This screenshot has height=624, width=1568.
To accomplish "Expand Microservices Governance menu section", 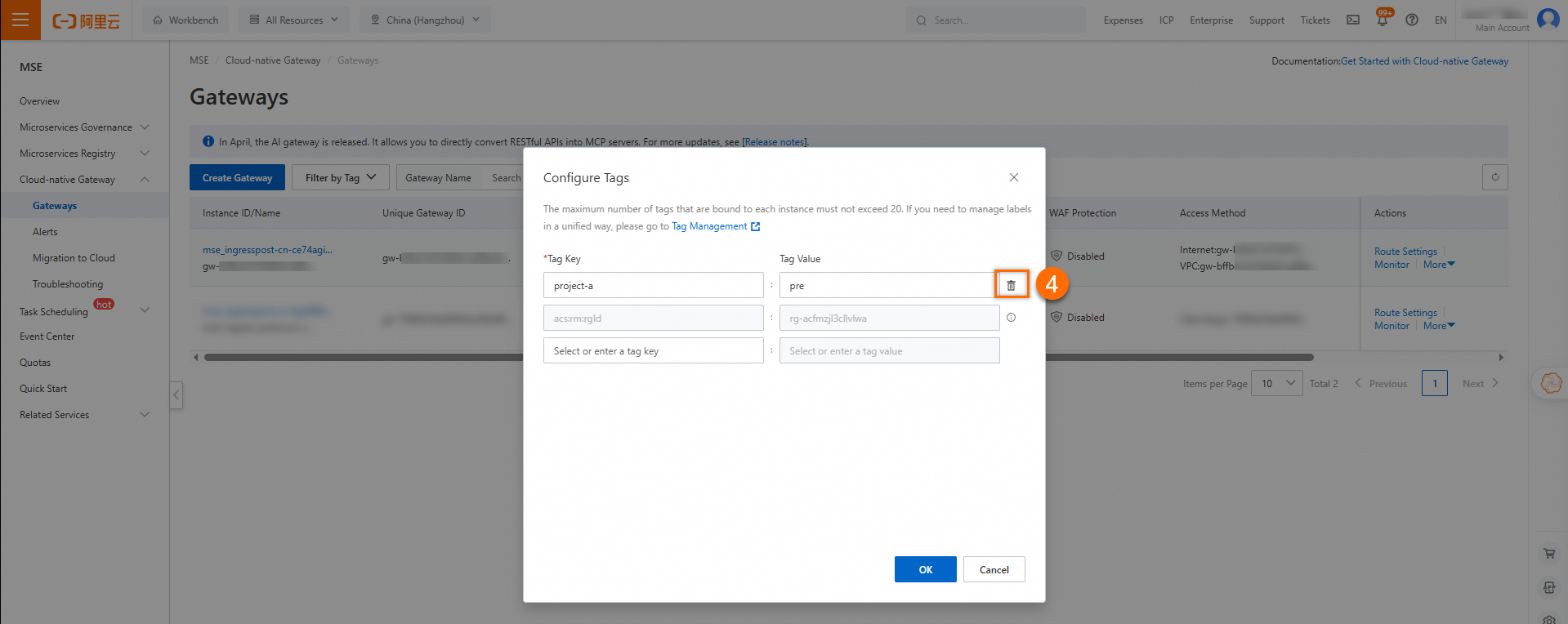I will click(85, 127).
